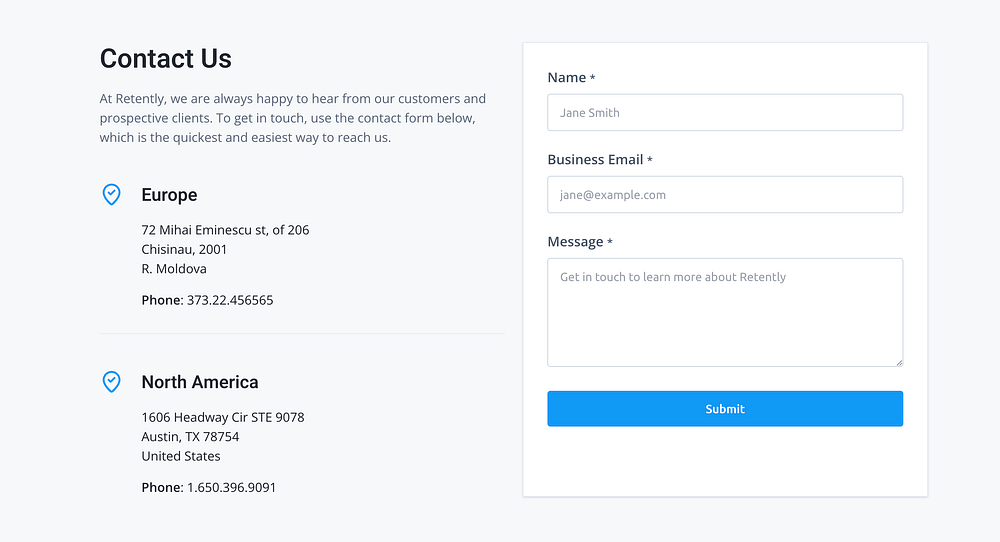Click the R. Moldova country text
Screen dimensions: 1000x542
point(174,269)
